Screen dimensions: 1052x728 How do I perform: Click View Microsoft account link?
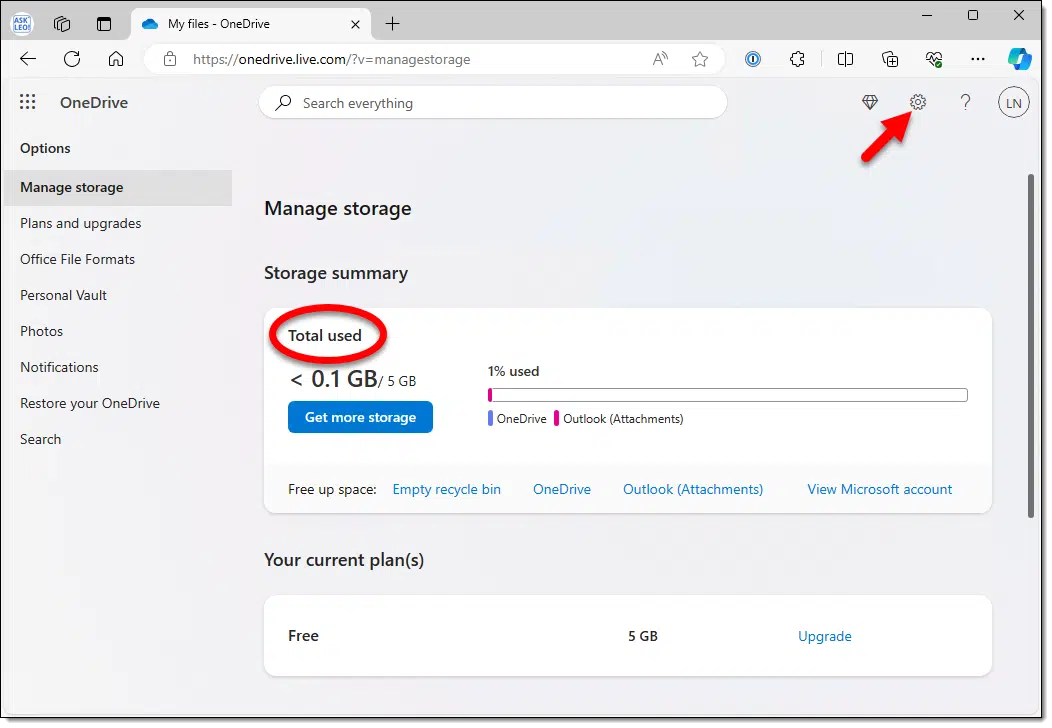click(880, 490)
